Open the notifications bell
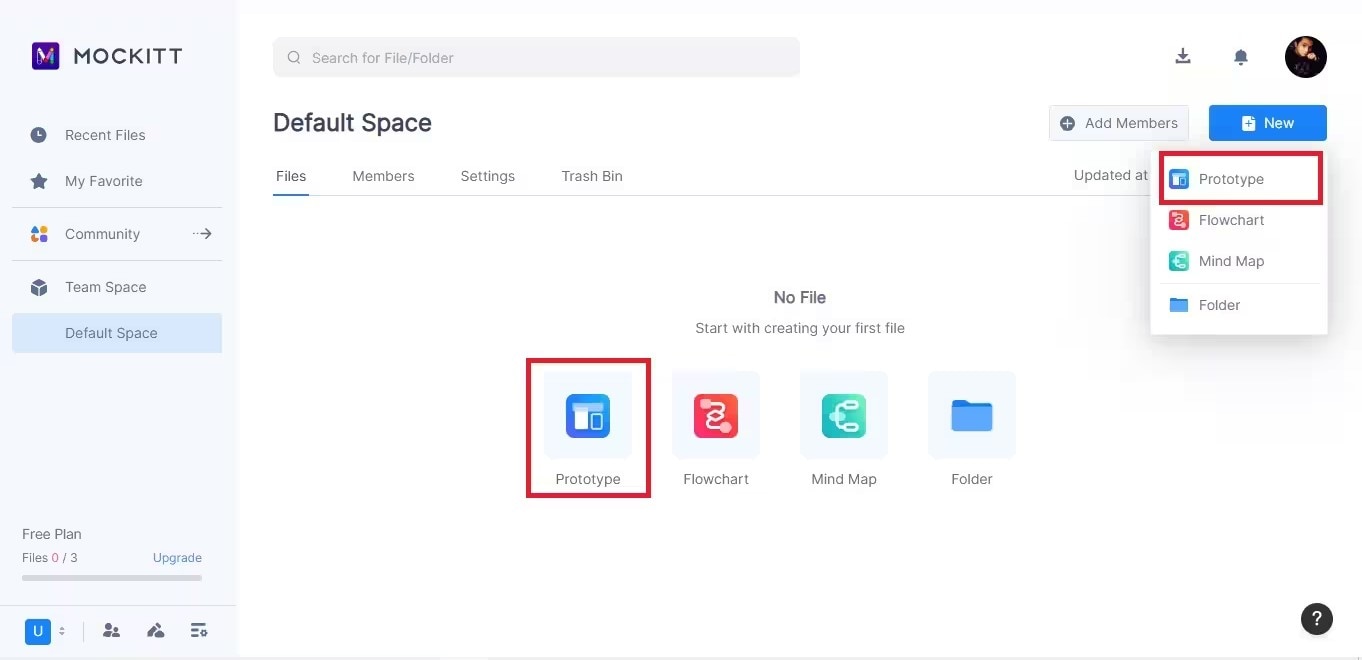1362x660 pixels. 1241,57
